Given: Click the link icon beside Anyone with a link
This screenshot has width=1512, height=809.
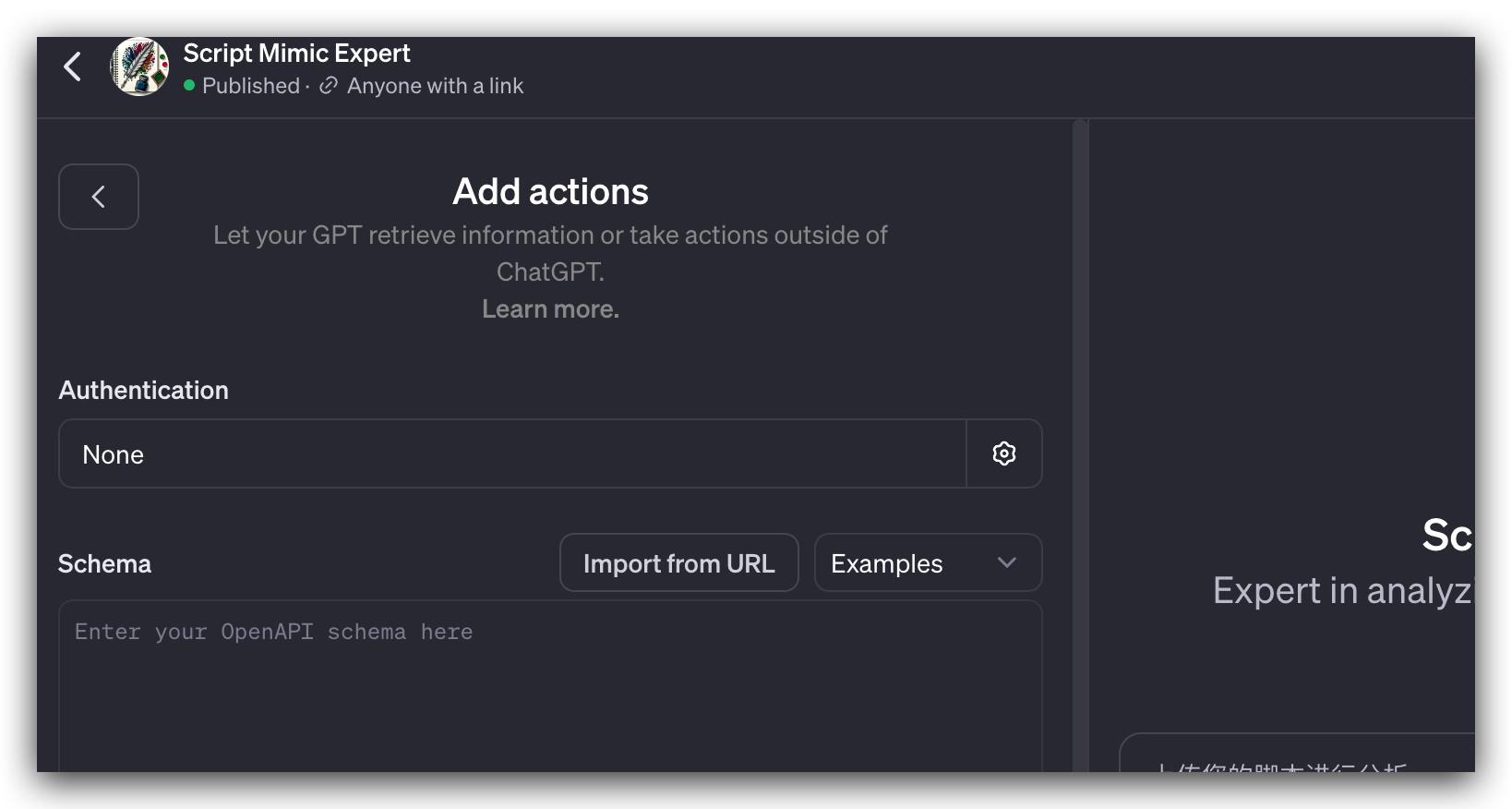Looking at the screenshot, I should tap(328, 86).
